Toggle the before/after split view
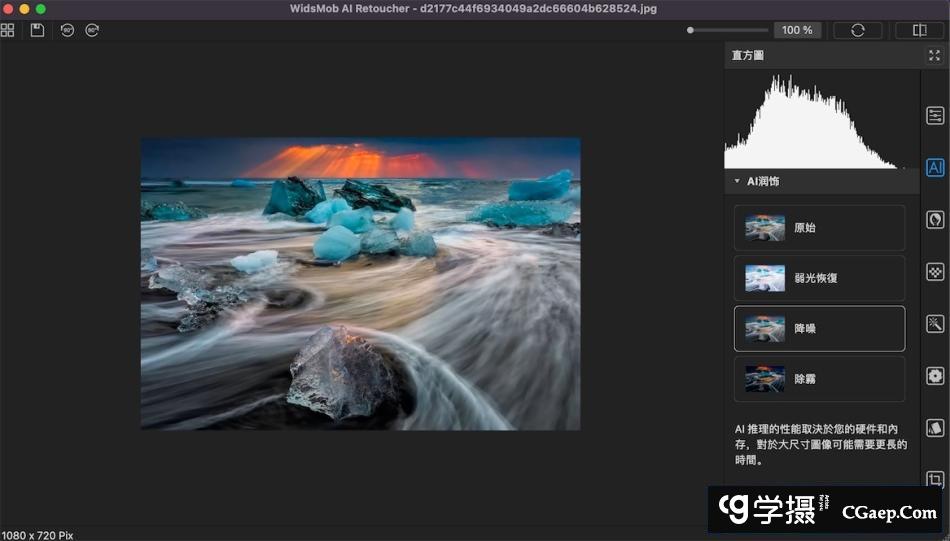 point(918,30)
